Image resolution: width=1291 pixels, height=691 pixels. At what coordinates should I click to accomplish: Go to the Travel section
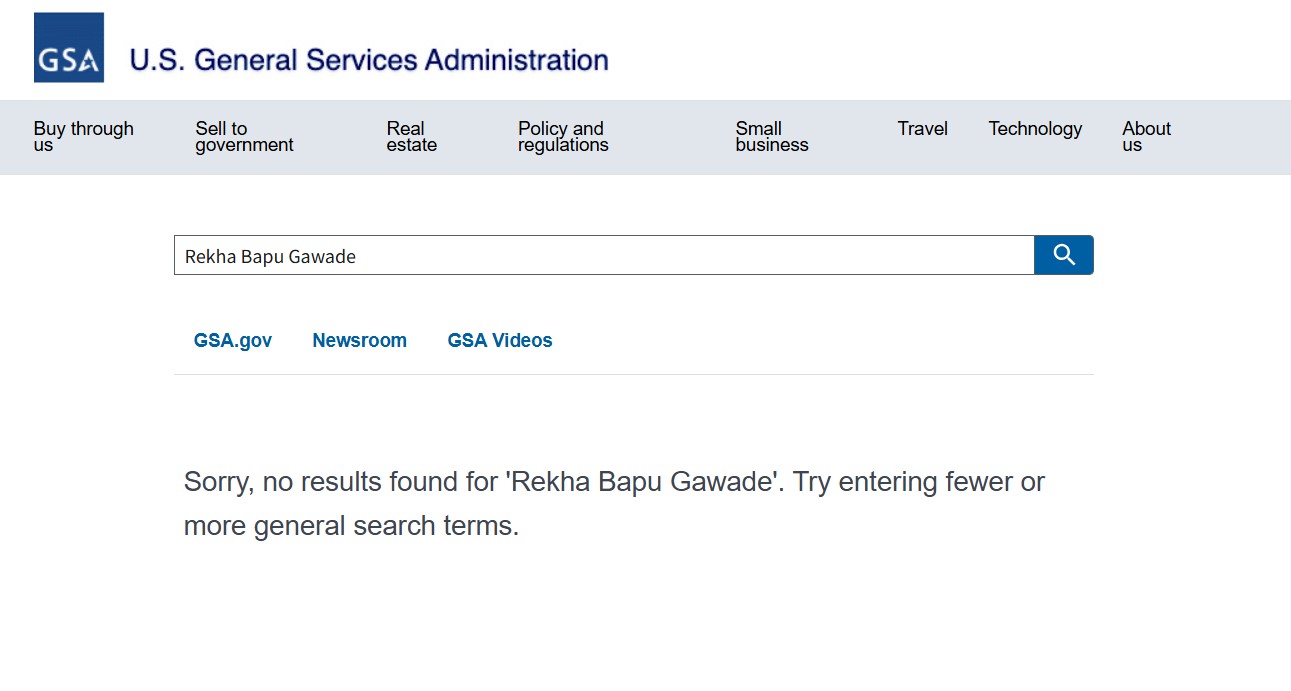922,129
